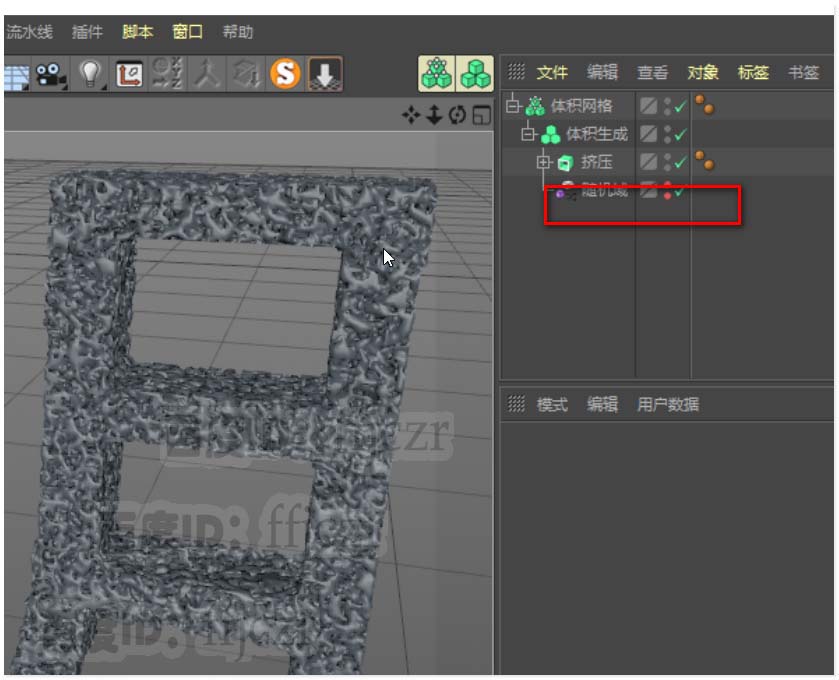Click 模式 in the attributes panel
The height and width of the screenshot is (680, 839).
click(x=552, y=404)
